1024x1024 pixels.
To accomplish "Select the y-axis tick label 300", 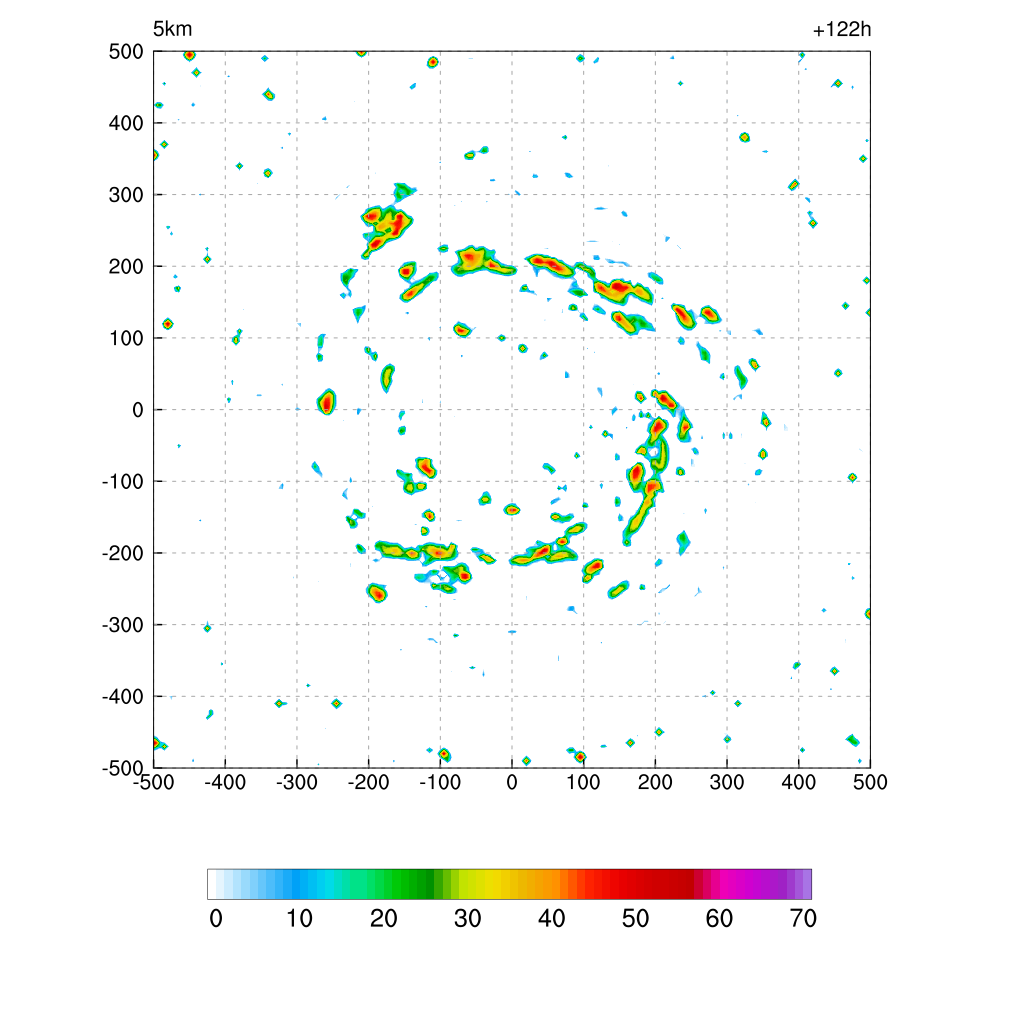I will click(x=126, y=195).
